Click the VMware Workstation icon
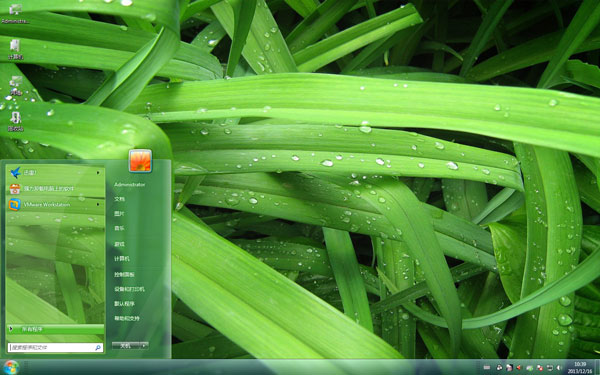This screenshot has height=375, width=600. pos(15,205)
